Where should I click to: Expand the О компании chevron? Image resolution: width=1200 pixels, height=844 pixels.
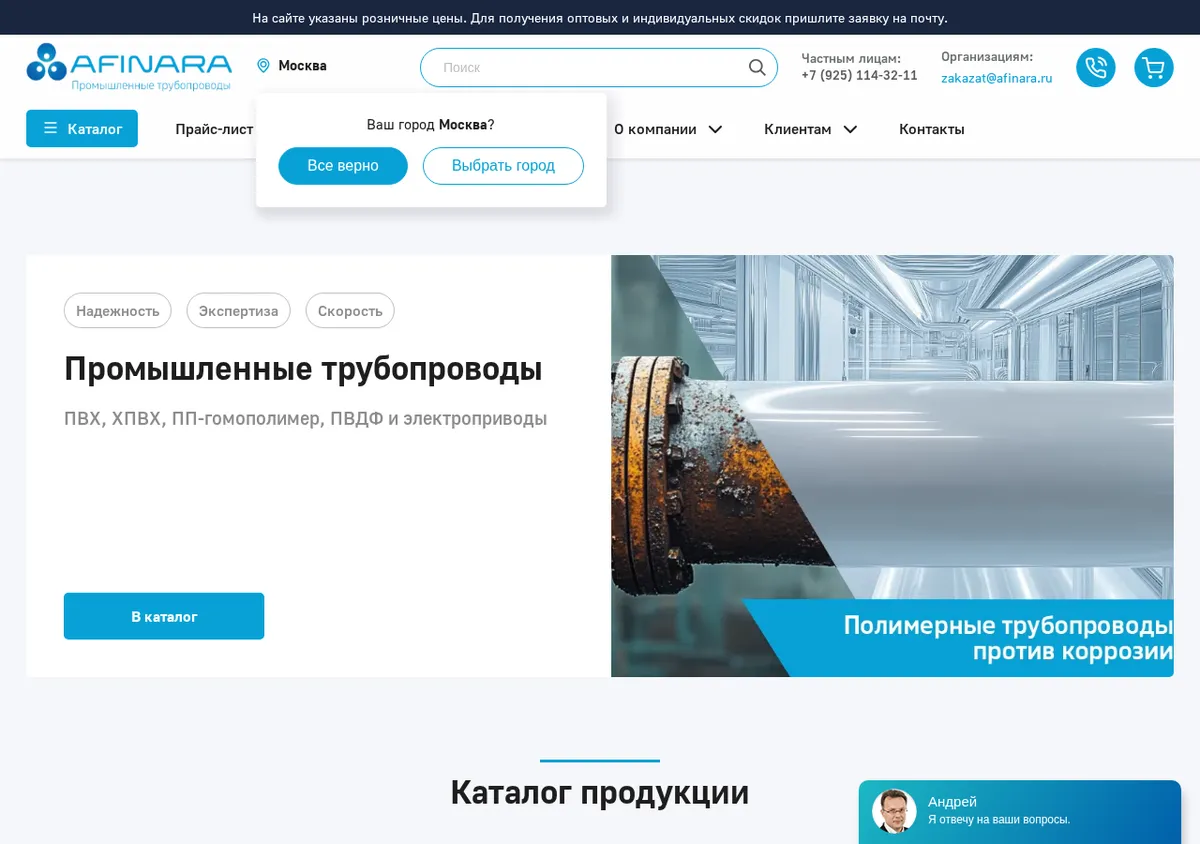point(715,129)
